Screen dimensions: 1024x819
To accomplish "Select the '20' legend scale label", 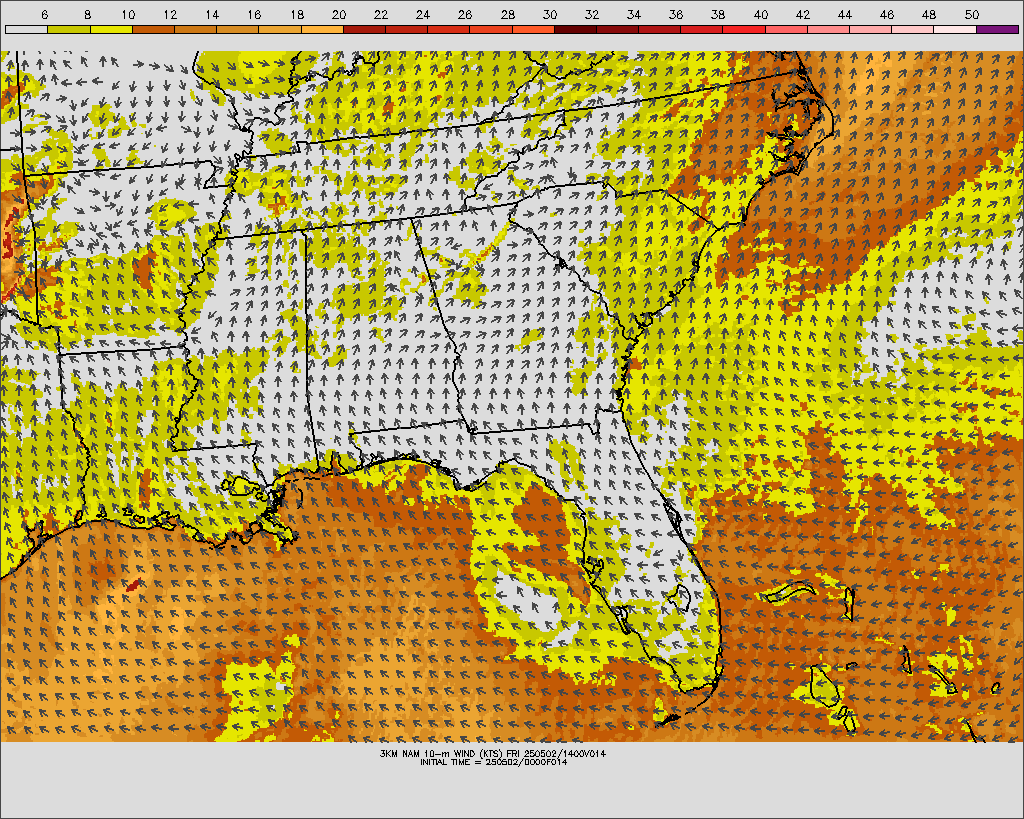I will coord(339,15).
